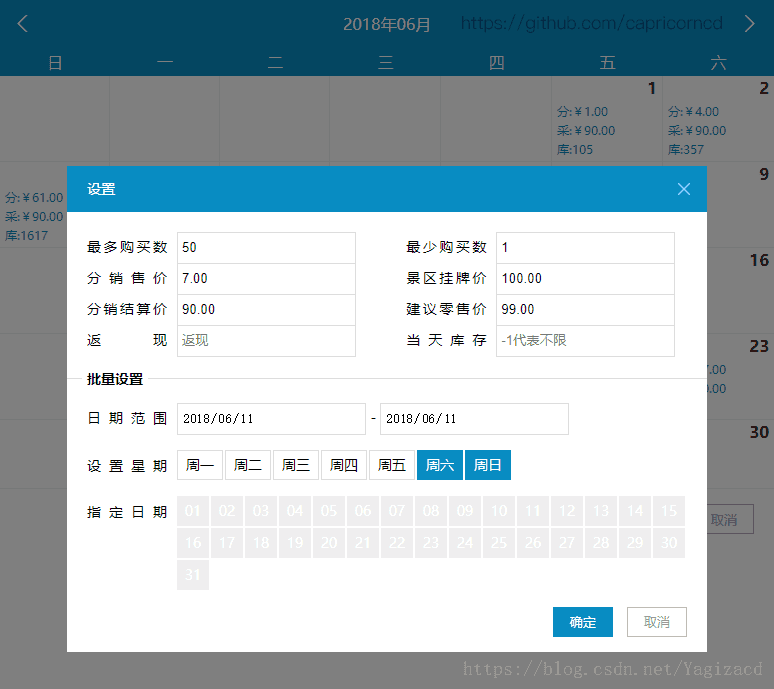Select calendar day 23 cell
This screenshot has width=774, height=689.
pyautogui.click(x=740, y=377)
